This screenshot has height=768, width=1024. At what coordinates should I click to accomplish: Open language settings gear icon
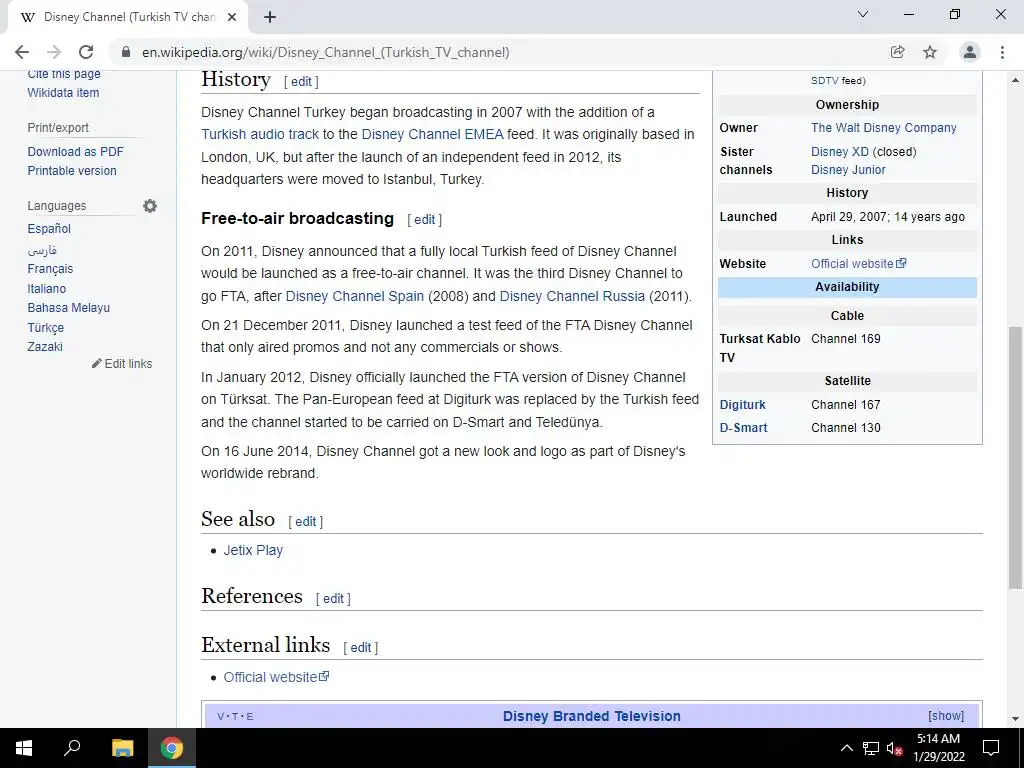click(x=150, y=206)
